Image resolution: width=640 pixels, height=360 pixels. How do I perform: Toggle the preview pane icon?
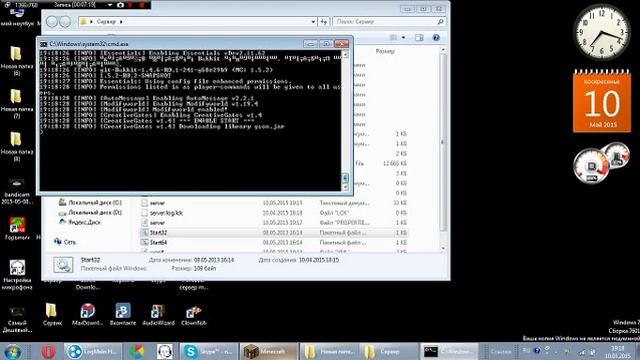point(419,38)
